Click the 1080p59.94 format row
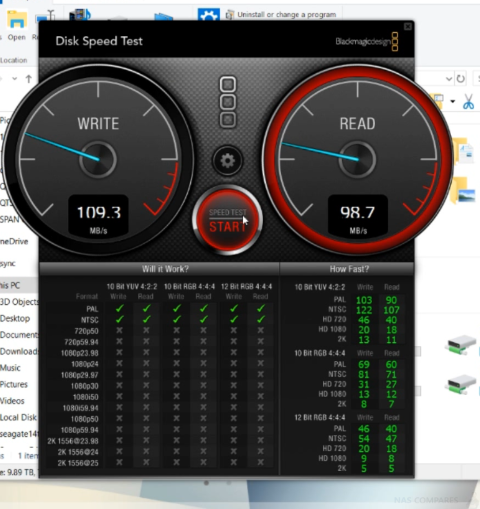The image size is (480, 509). click(160, 430)
